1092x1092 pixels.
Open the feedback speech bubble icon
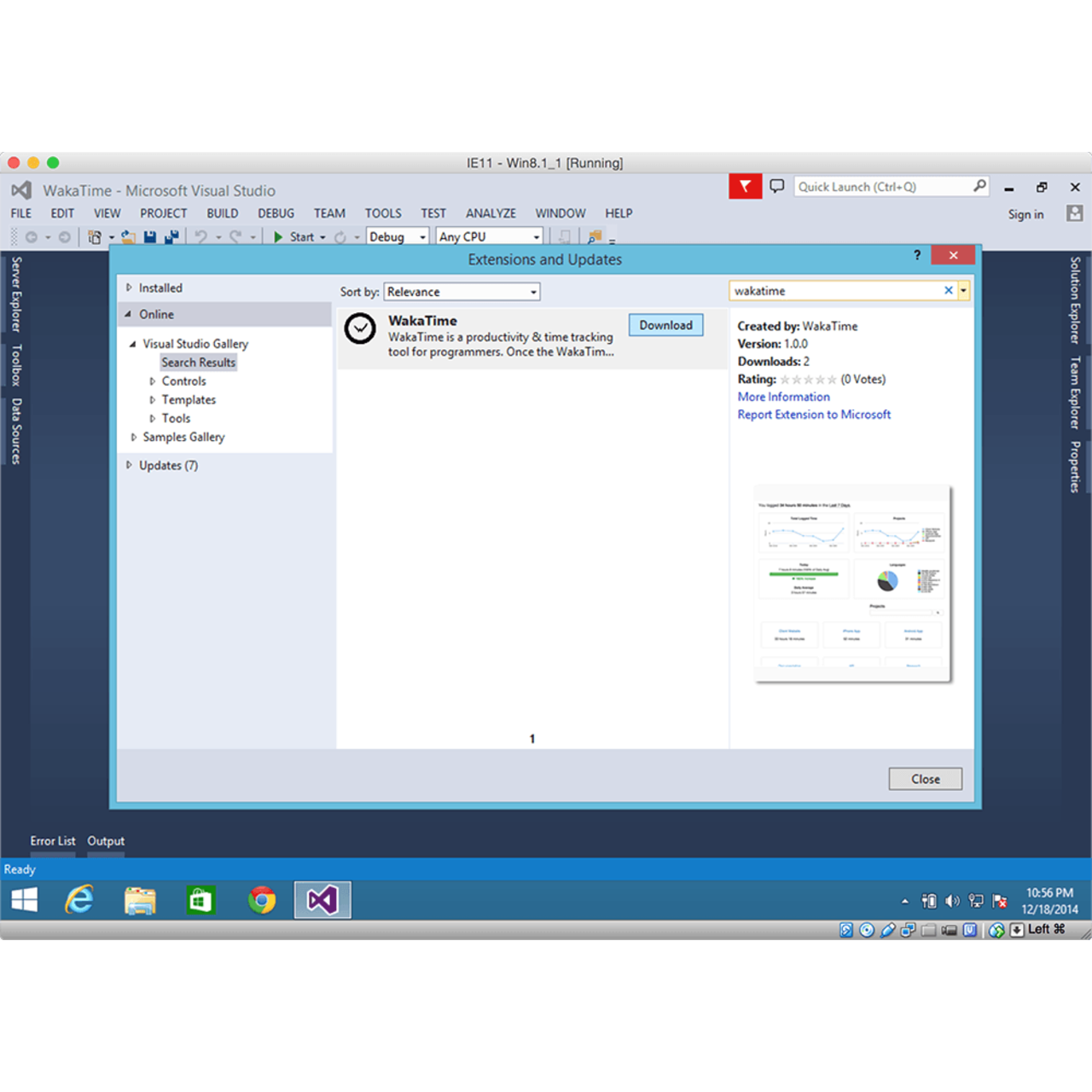[776, 186]
